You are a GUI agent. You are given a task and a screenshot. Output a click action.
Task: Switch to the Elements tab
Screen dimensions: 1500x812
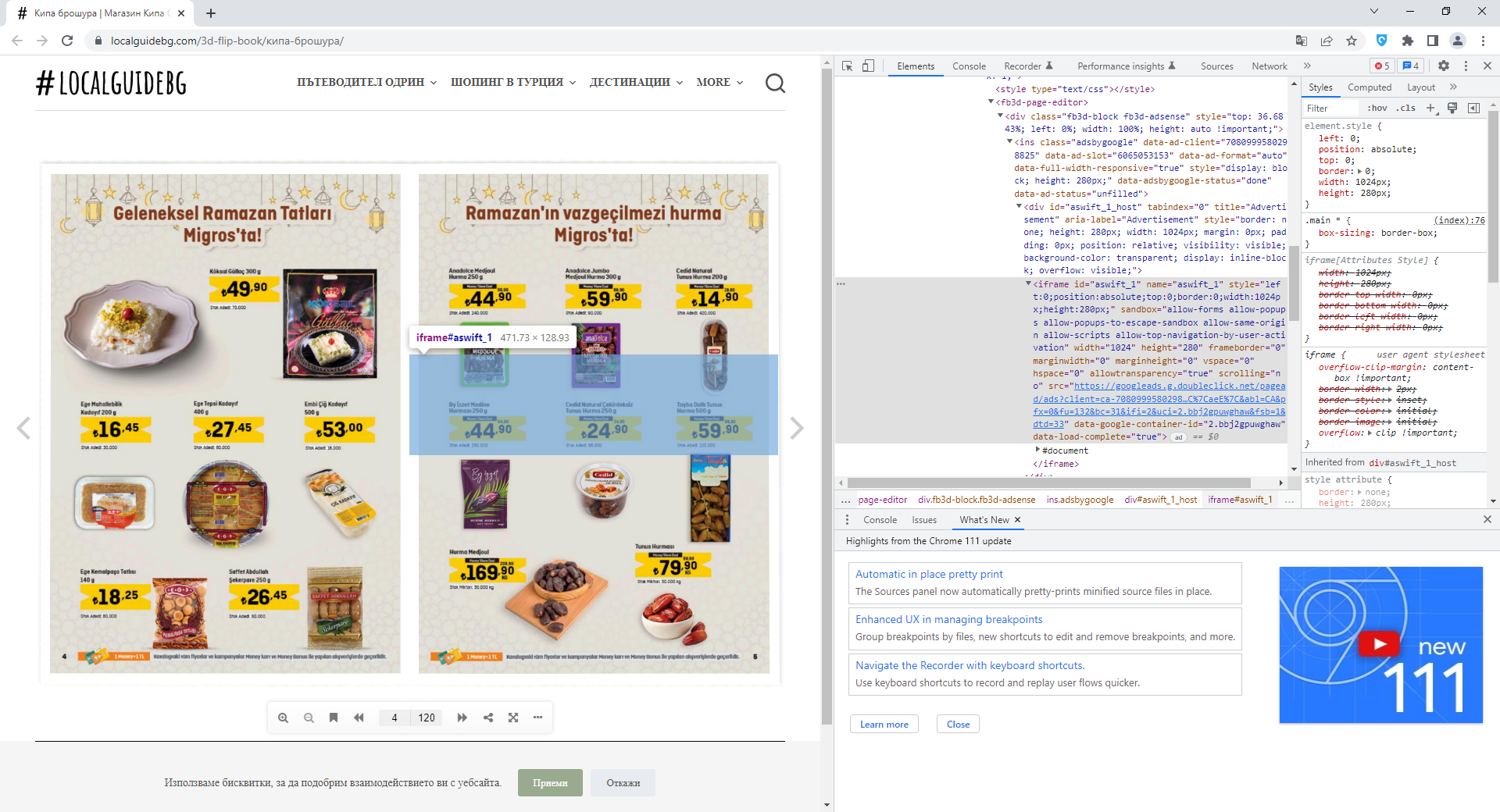(x=916, y=66)
